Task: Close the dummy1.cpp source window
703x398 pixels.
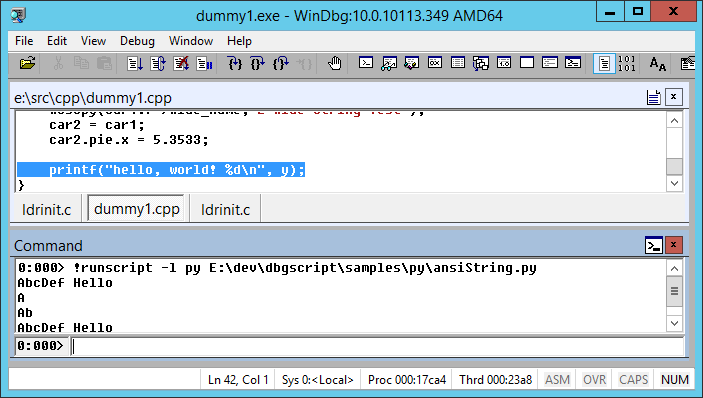Action: tap(673, 97)
